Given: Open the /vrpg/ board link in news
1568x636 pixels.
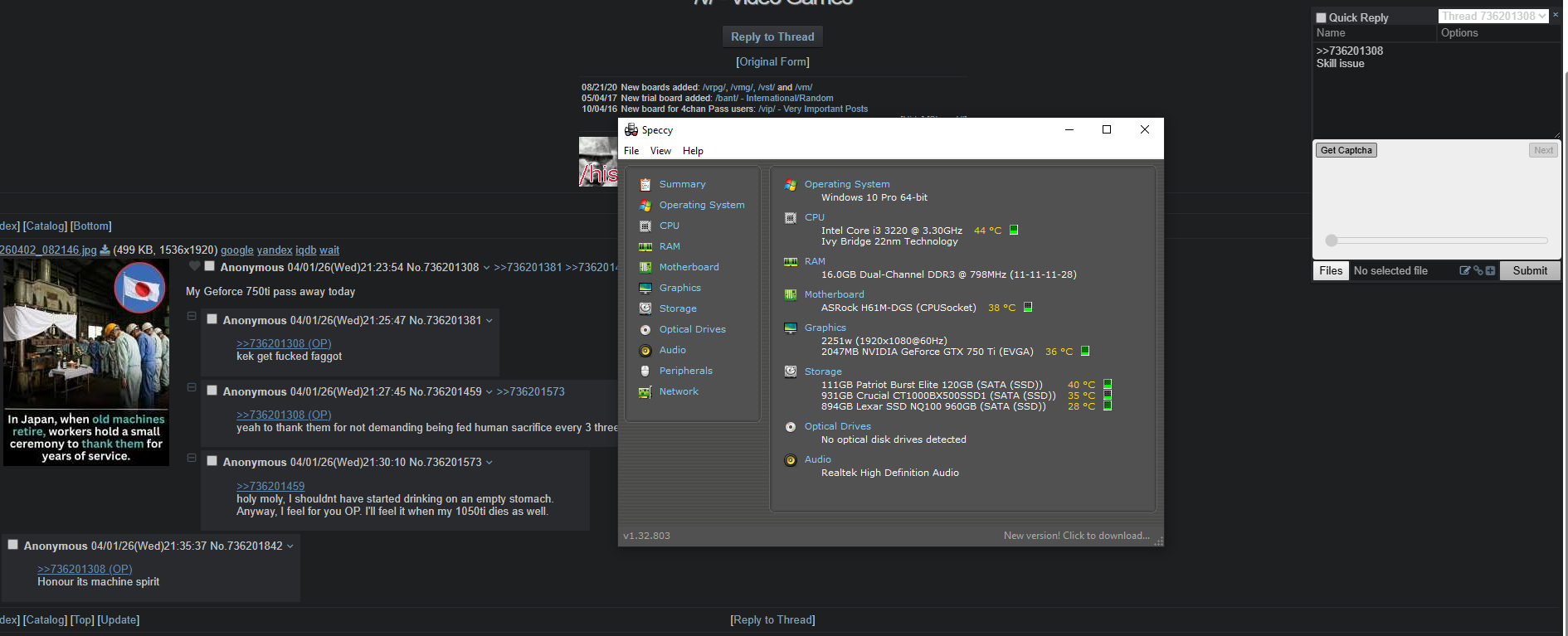Looking at the screenshot, I should (714, 87).
